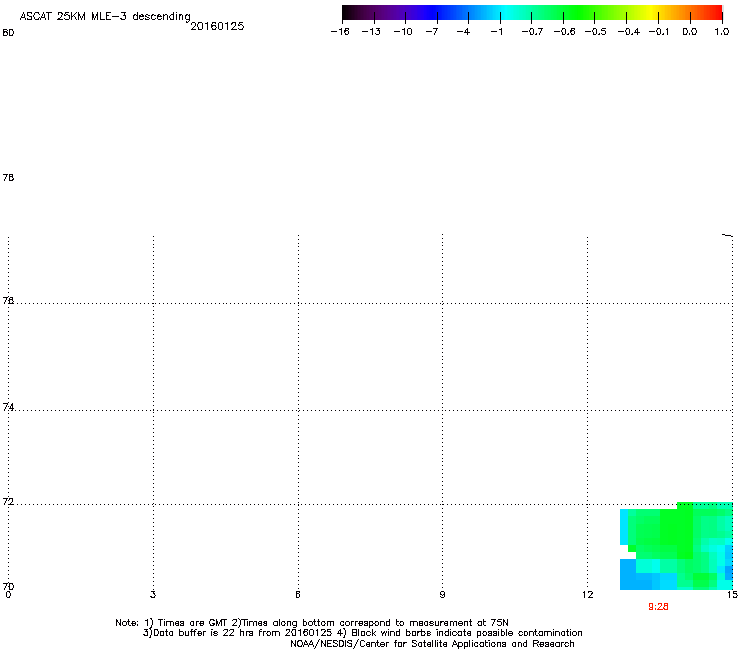
Task: Click the colorbar label -4
Action: click(463, 32)
